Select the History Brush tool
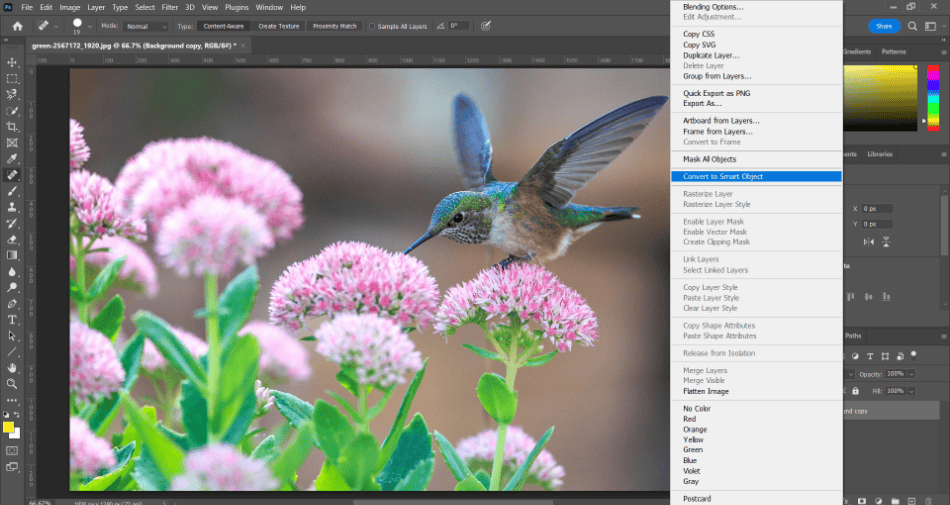Image resolution: width=950 pixels, height=505 pixels. click(x=12, y=223)
